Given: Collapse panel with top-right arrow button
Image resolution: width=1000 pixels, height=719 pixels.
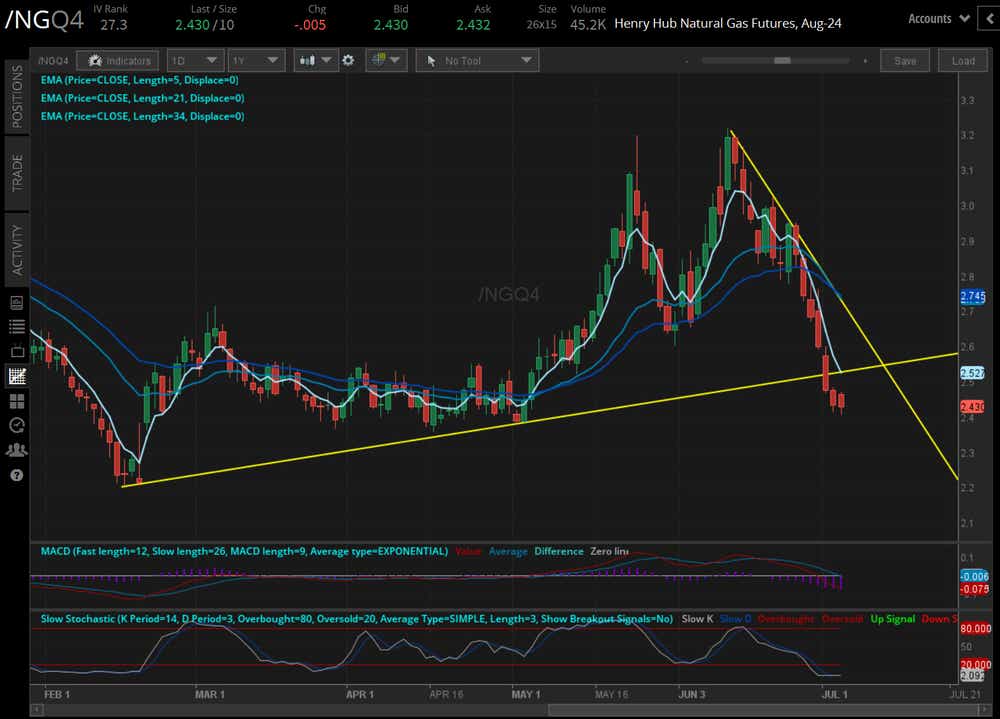Looking at the screenshot, I should 990,19.
